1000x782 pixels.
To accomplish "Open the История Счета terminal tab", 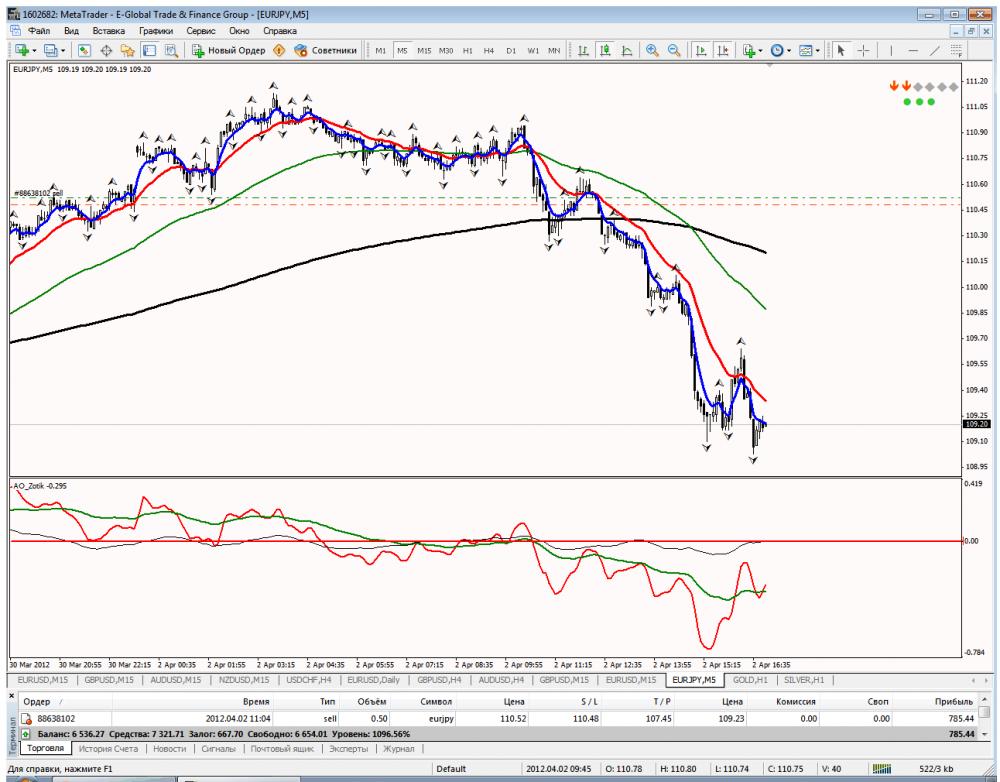I will click(108, 748).
